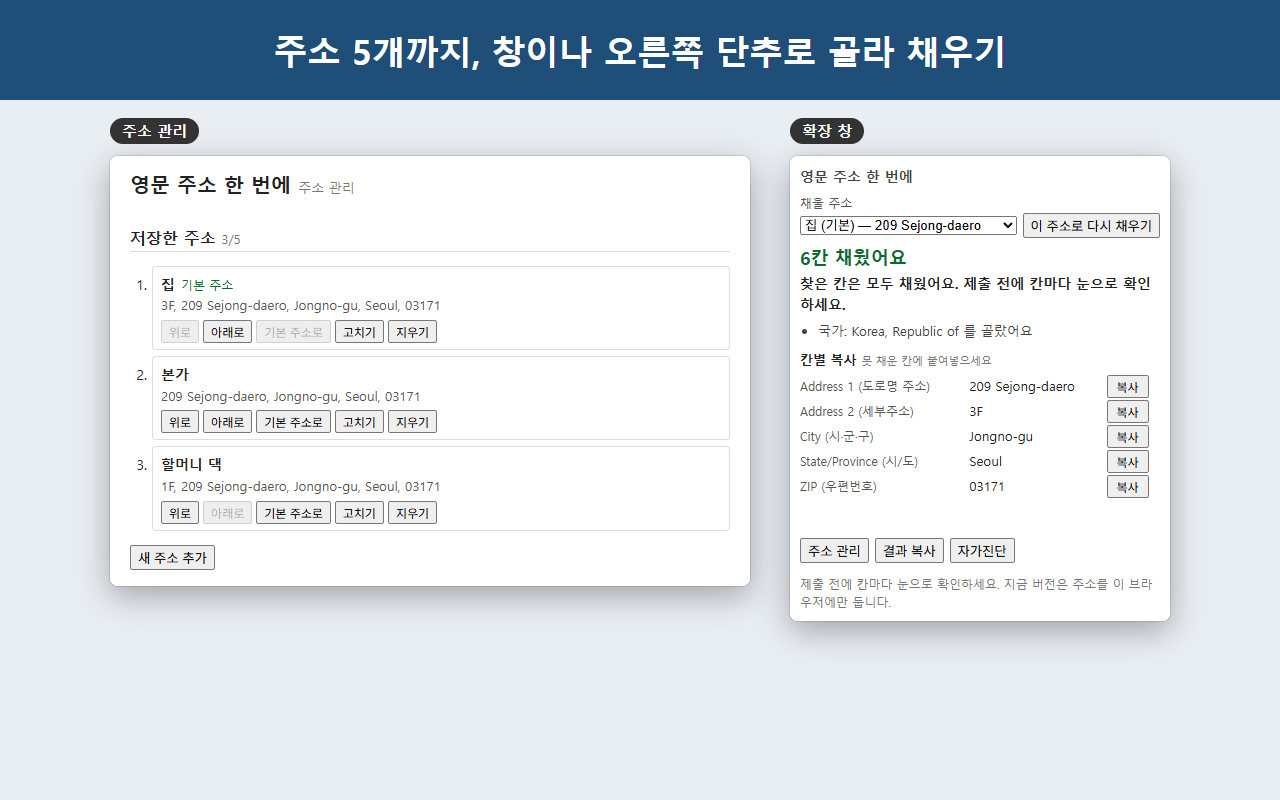Copy the City value Jongno-gu
The width and height of the screenshot is (1280, 800).
click(x=1127, y=437)
